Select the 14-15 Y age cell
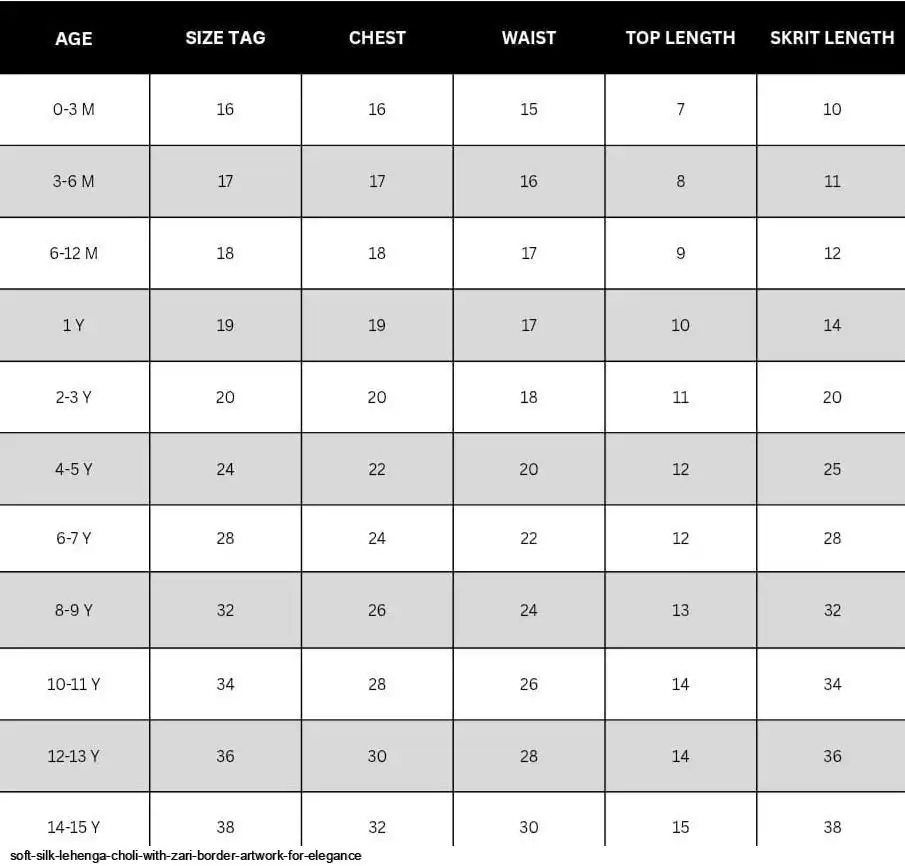Image resolution: width=905 pixels, height=866 pixels. click(74, 827)
